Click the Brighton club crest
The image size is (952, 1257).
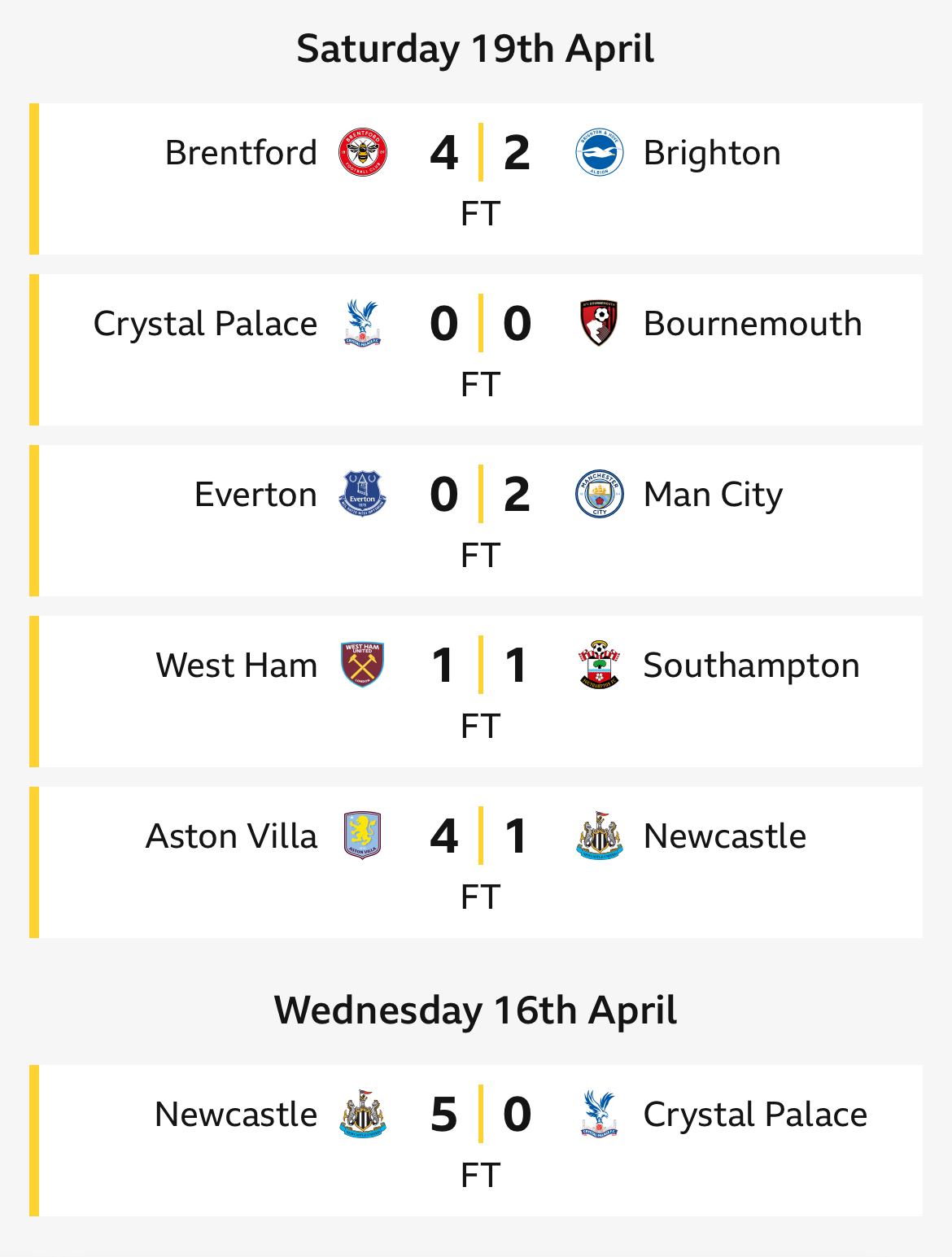(x=600, y=153)
